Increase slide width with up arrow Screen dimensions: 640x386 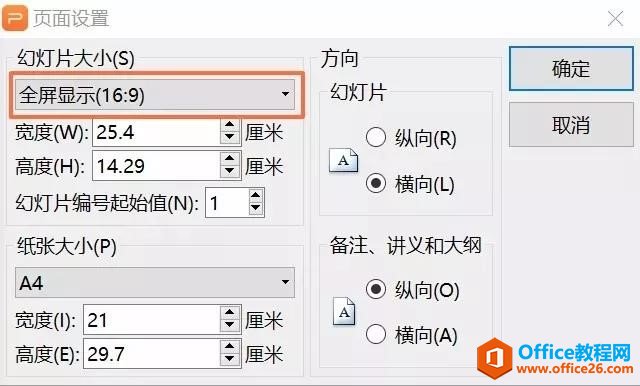click(230, 125)
